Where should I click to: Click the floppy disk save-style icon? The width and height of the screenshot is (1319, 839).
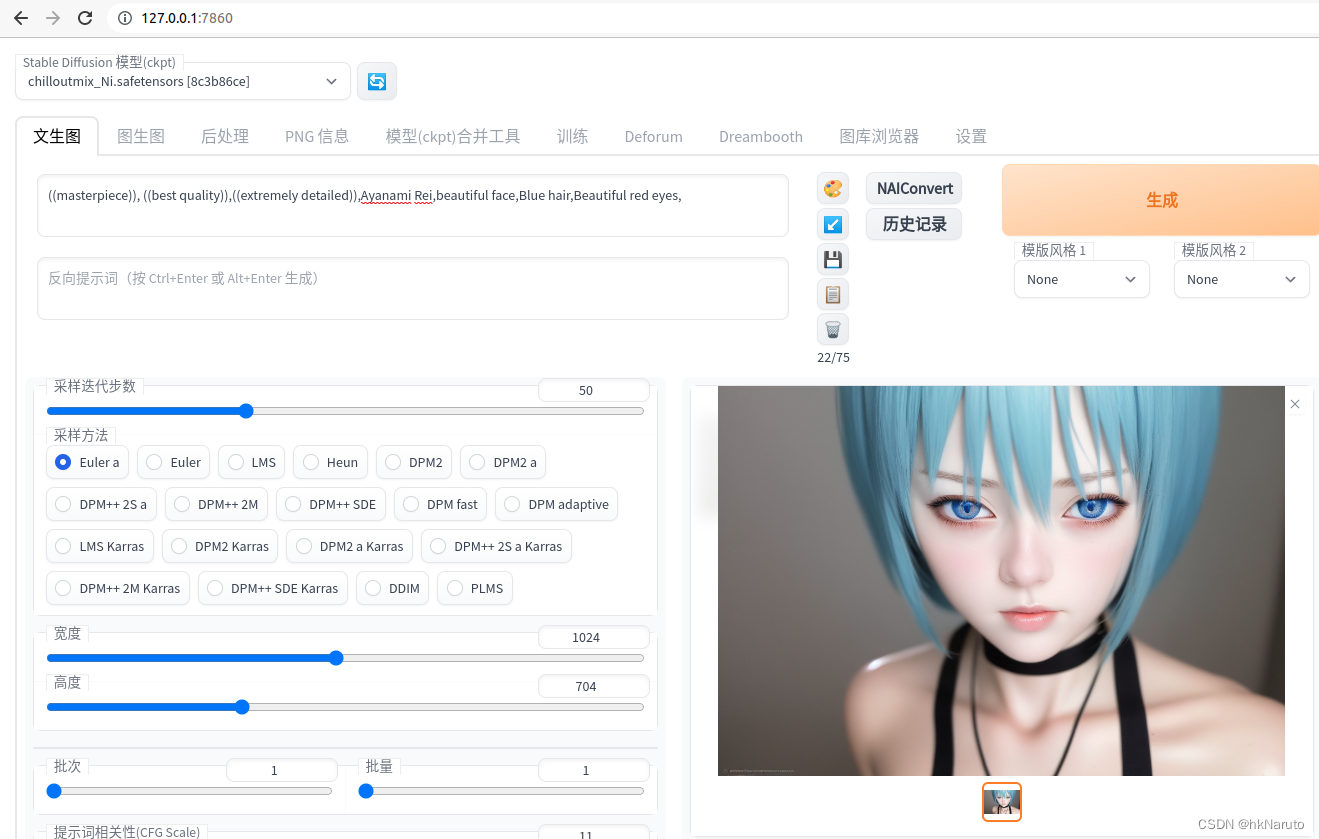point(832,259)
